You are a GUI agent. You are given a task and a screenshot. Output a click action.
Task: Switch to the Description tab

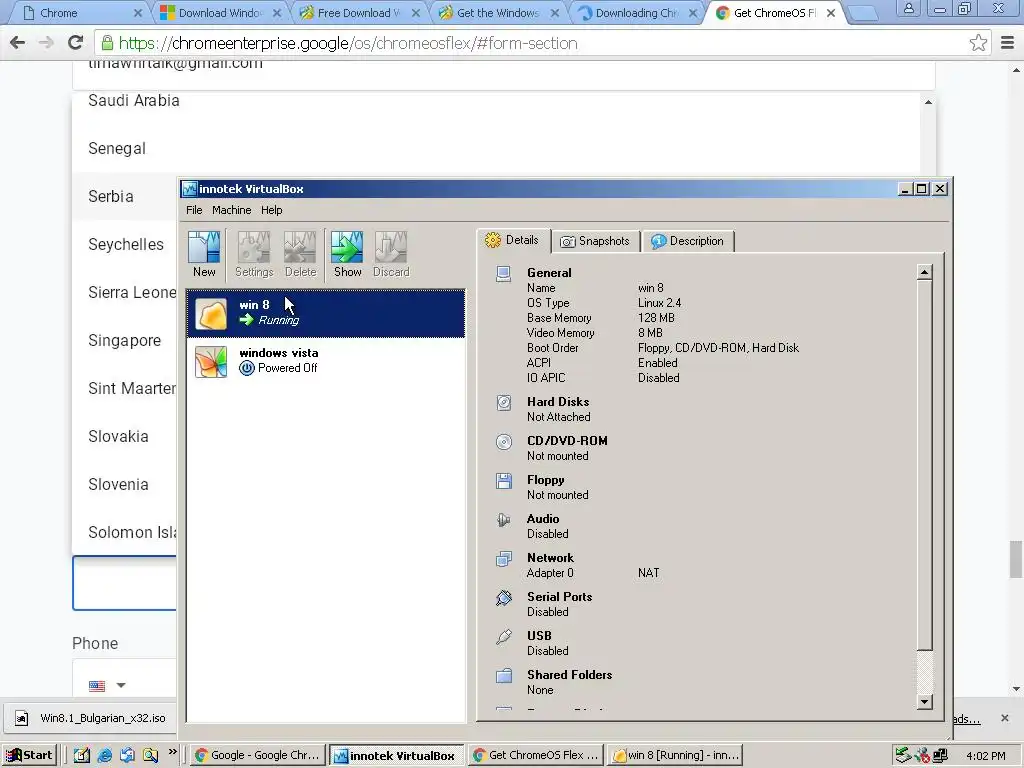688,241
